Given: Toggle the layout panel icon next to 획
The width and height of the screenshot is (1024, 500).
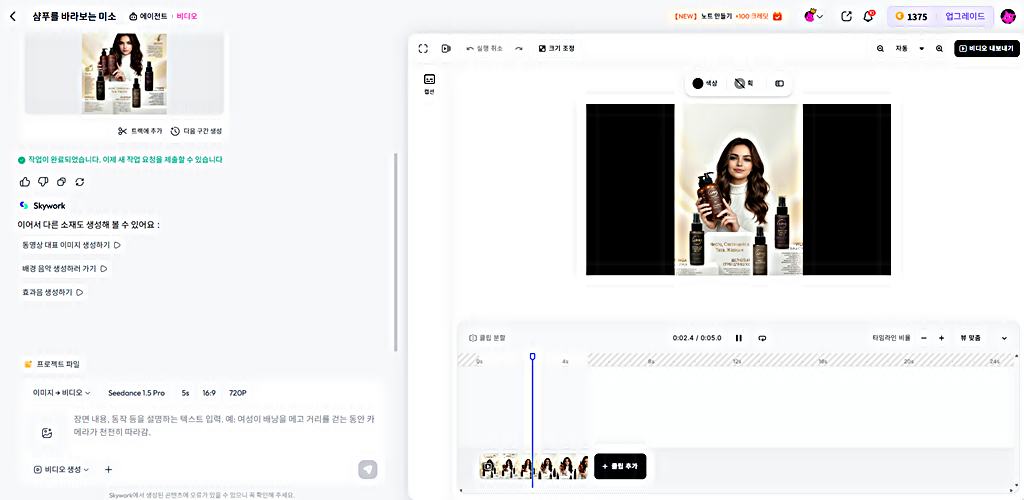Looking at the screenshot, I should click(779, 84).
